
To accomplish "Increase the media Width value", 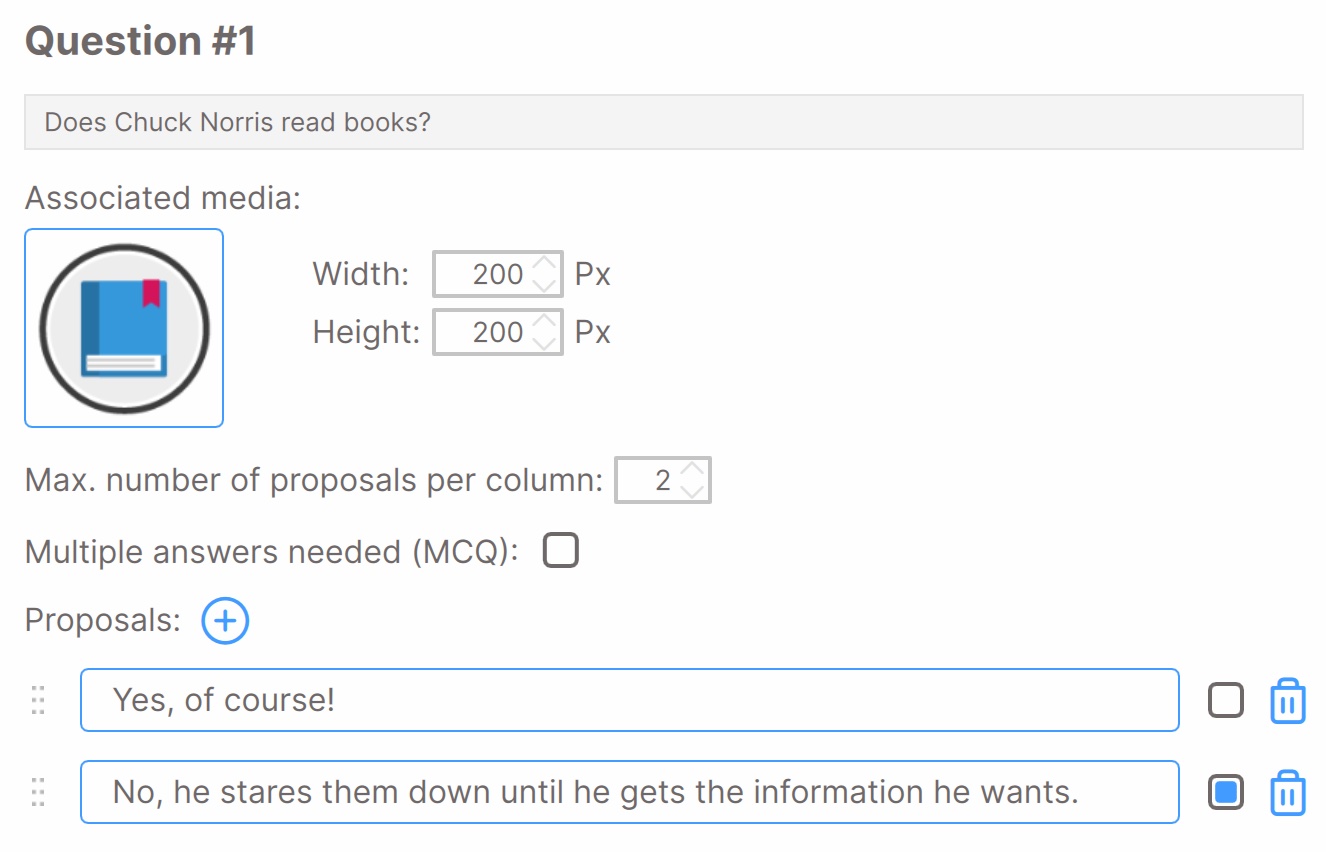I will click(544, 265).
